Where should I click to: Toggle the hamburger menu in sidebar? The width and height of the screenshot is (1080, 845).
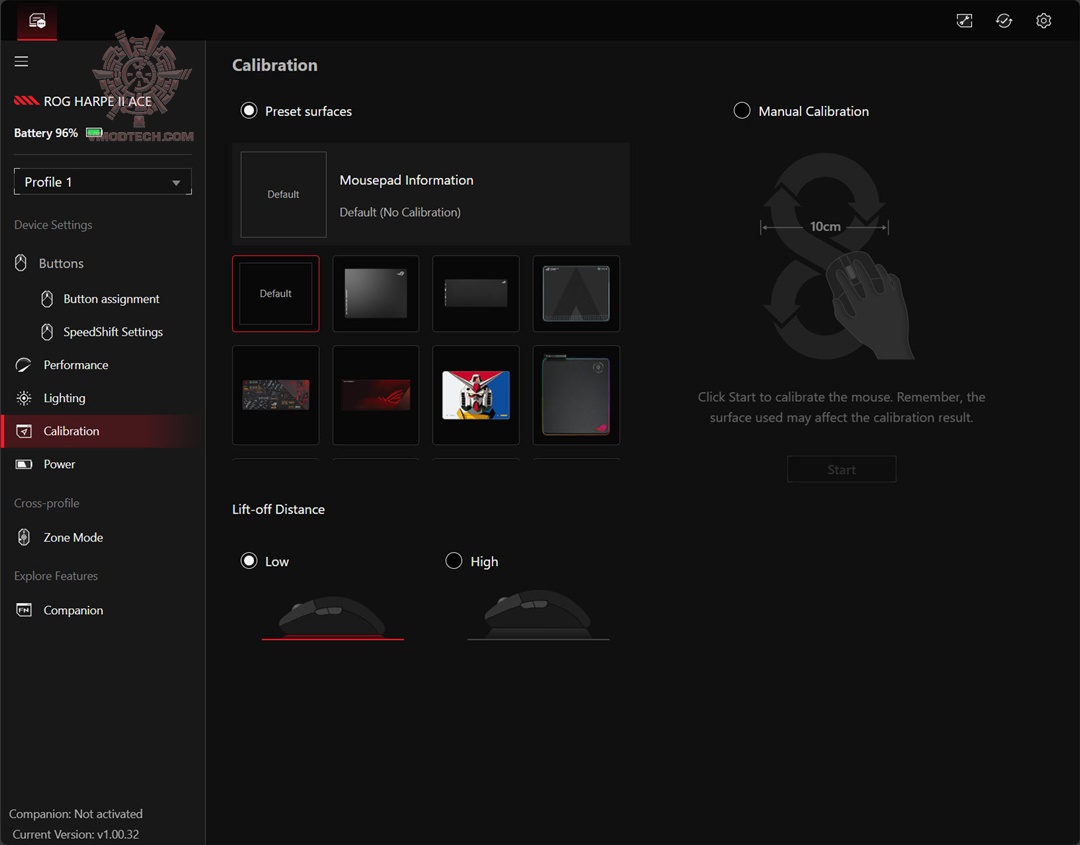click(21, 61)
